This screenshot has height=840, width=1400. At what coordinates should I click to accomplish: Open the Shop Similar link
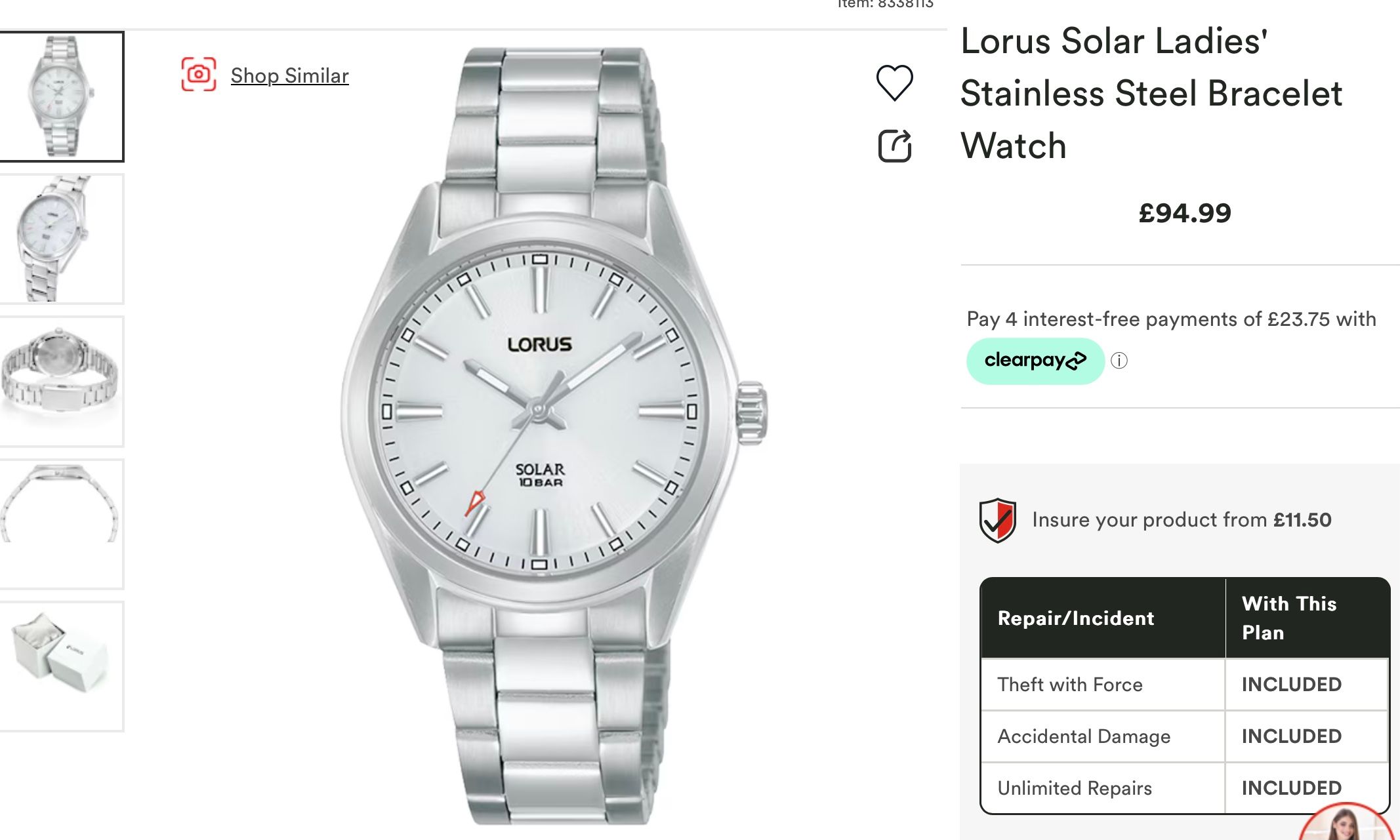[289, 76]
